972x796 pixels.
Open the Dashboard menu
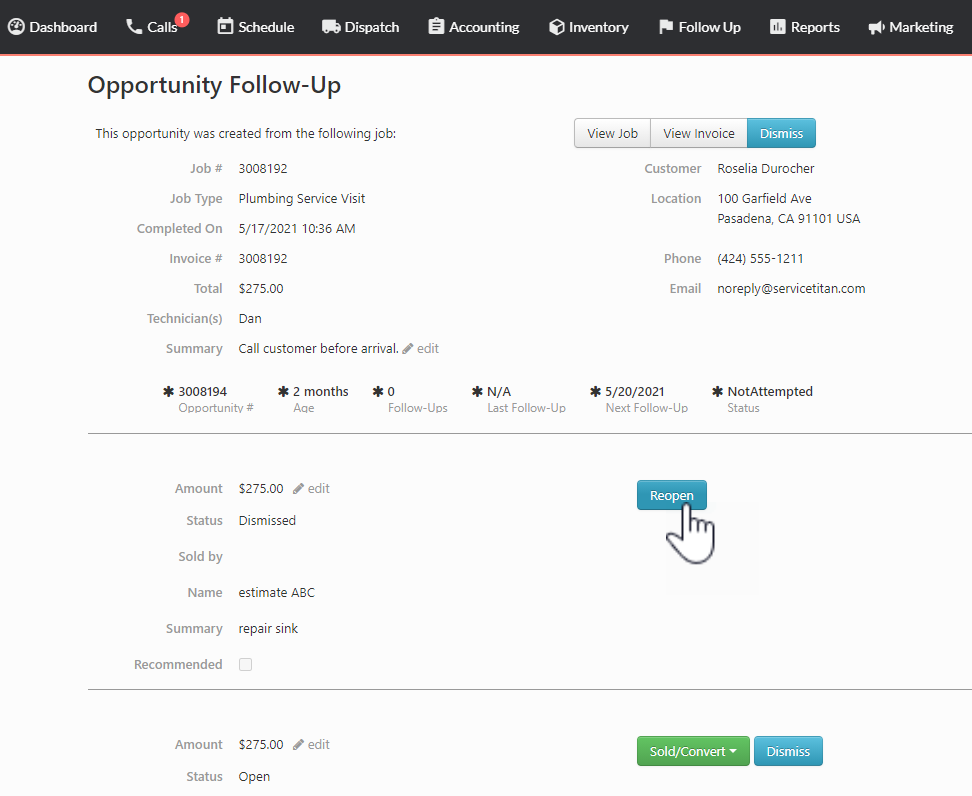(53, 27)
